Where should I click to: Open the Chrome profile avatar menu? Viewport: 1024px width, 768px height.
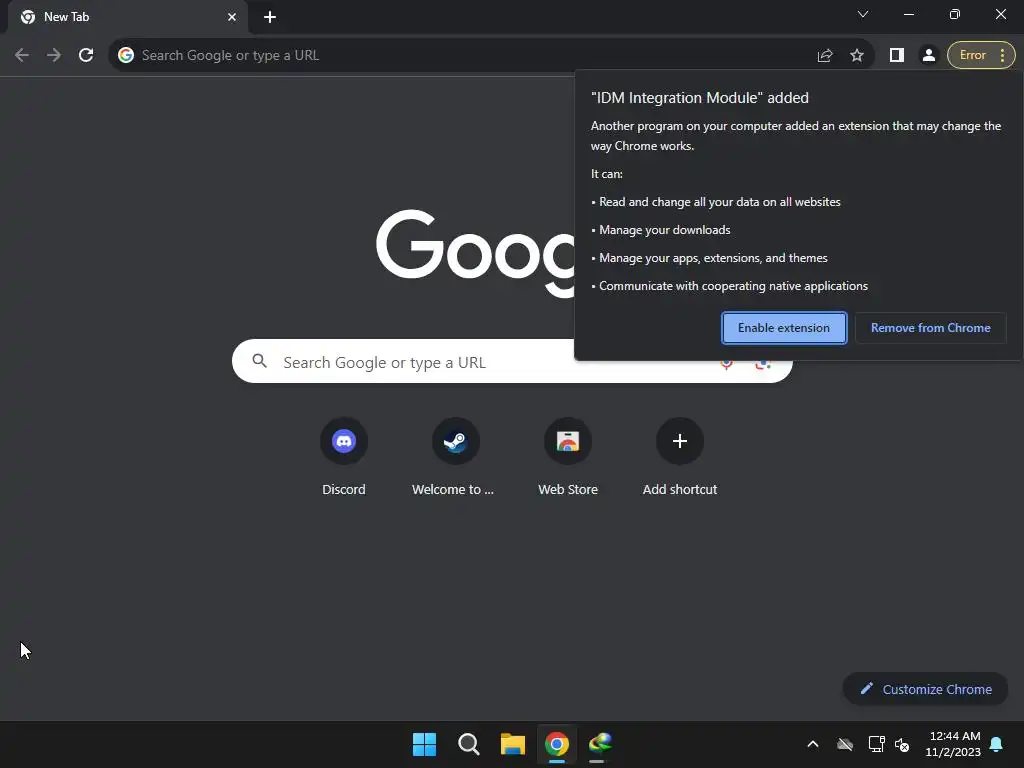[928, 56]
